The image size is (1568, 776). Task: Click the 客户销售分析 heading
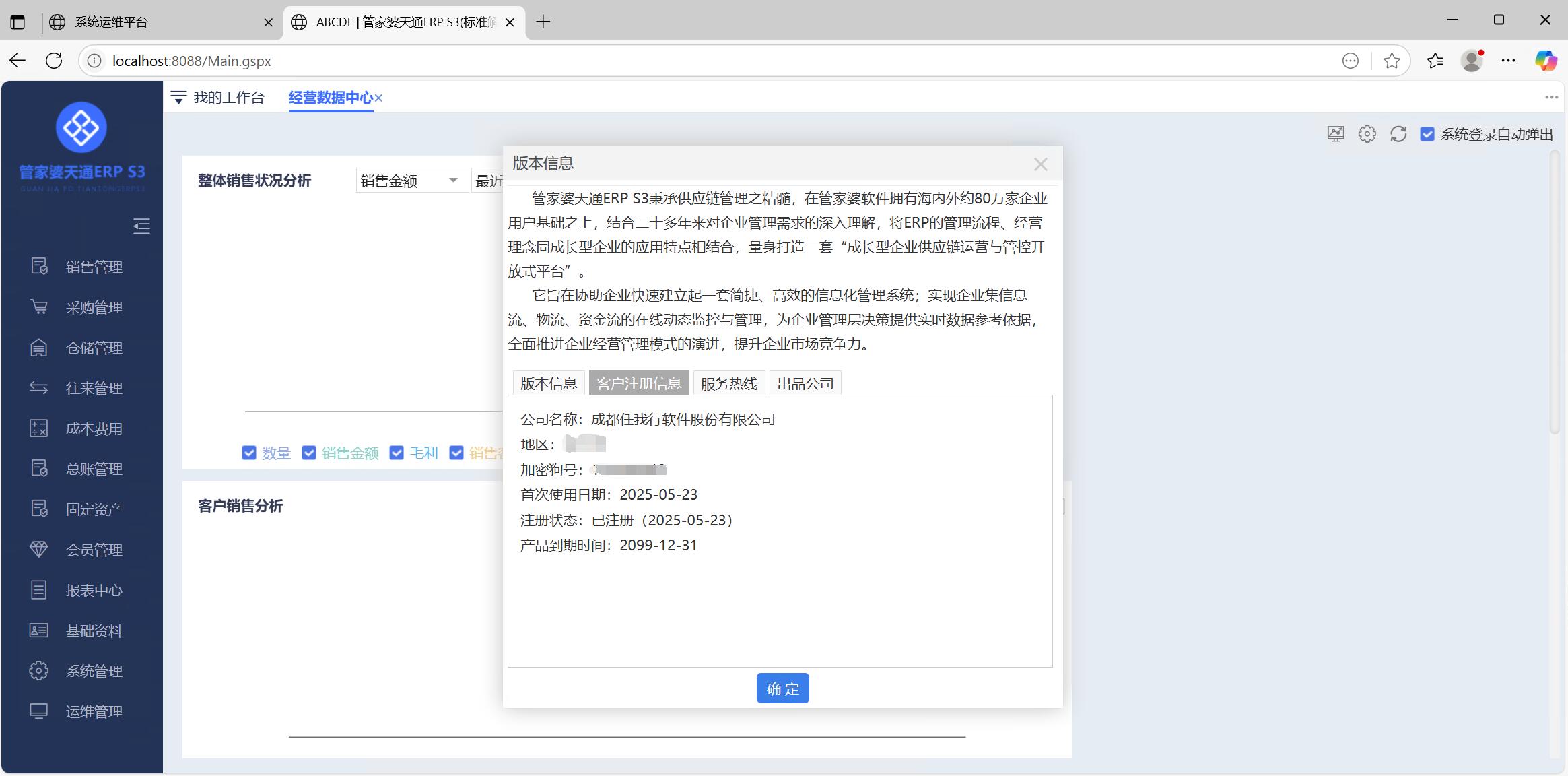pos(240,506)
